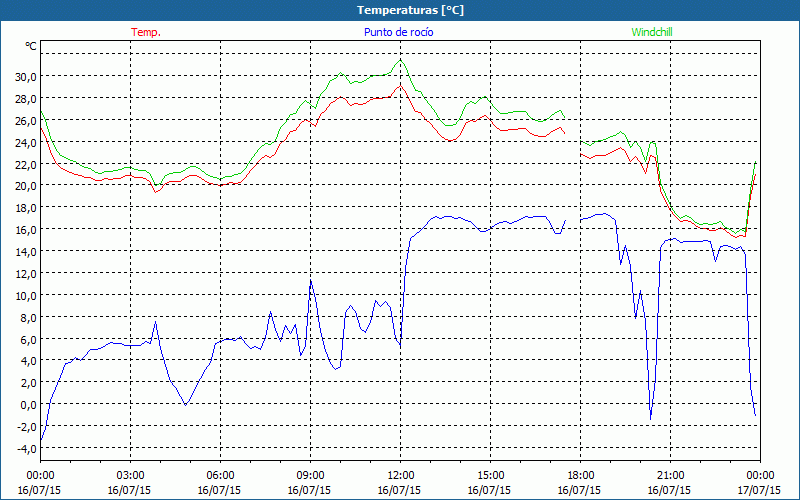This screenshot has width=800, height=500.
Task: Click the 30,0 y-axis value
Action: pyautogui.click(x=26, y=77)
